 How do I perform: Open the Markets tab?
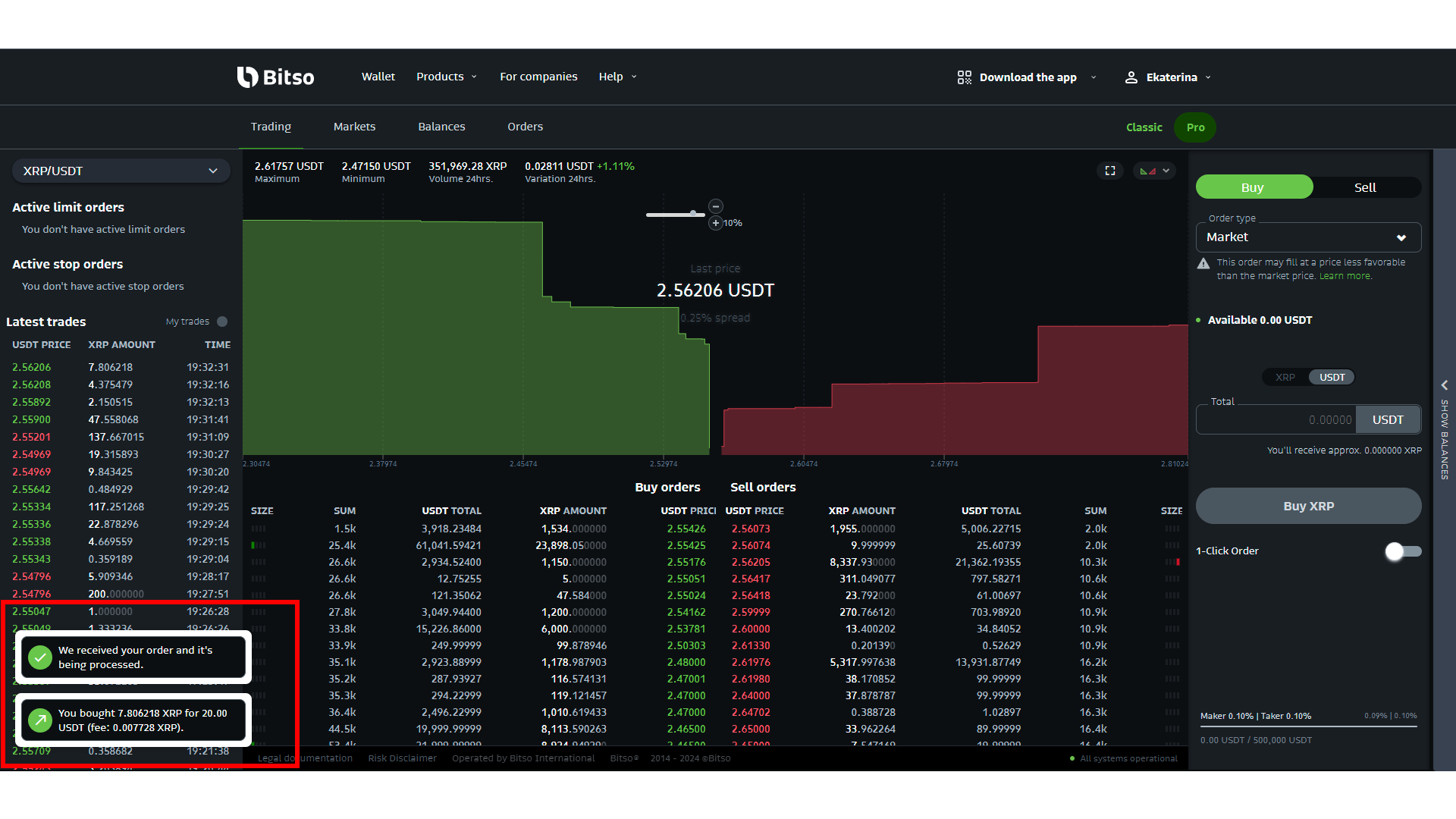click(354, 126)
